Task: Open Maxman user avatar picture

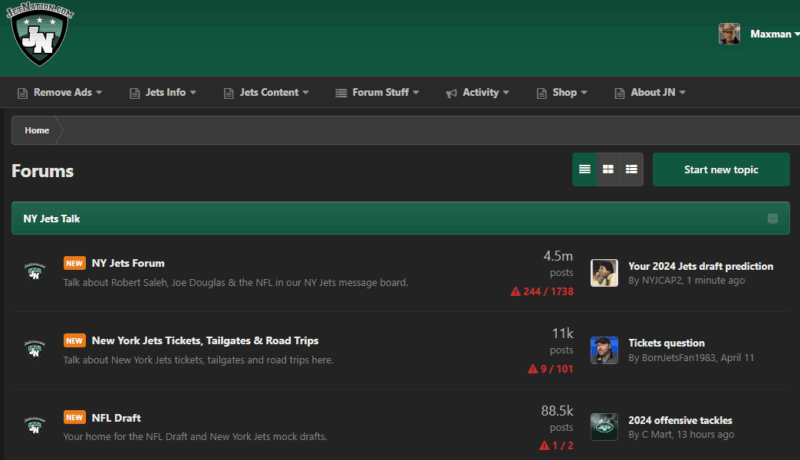Action: [x=729, y=34]
